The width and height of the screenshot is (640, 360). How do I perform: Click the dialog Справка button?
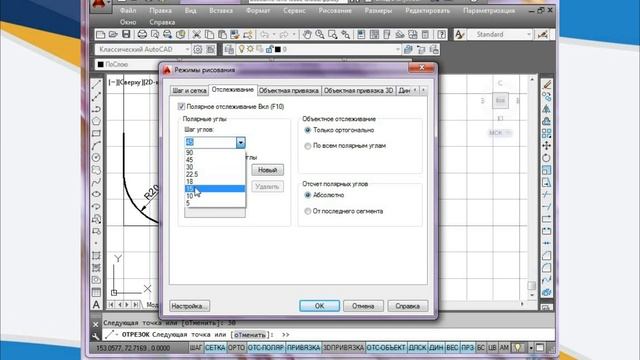[x=407, y=306]
